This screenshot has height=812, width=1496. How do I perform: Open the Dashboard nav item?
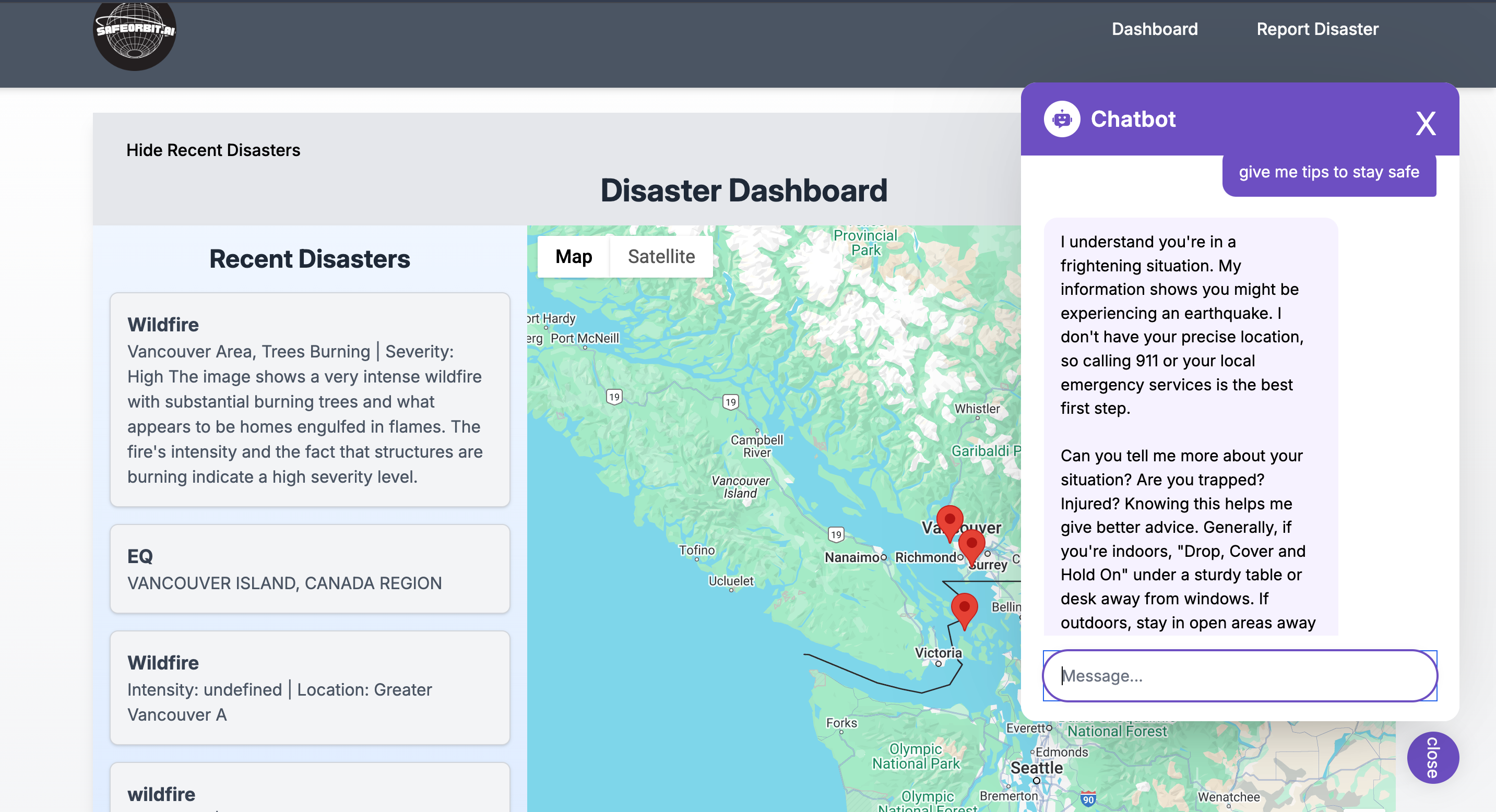click(1154, 29)
